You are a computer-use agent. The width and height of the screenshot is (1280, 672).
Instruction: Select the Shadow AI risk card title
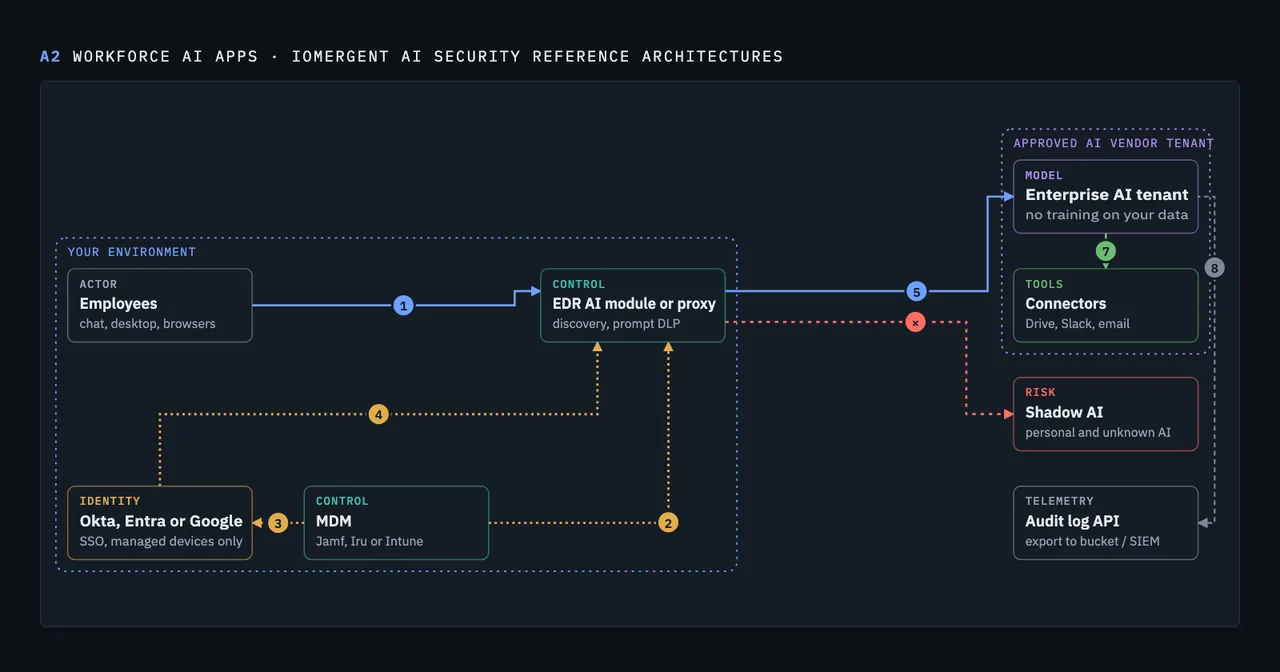click(x=1064, y=412)
